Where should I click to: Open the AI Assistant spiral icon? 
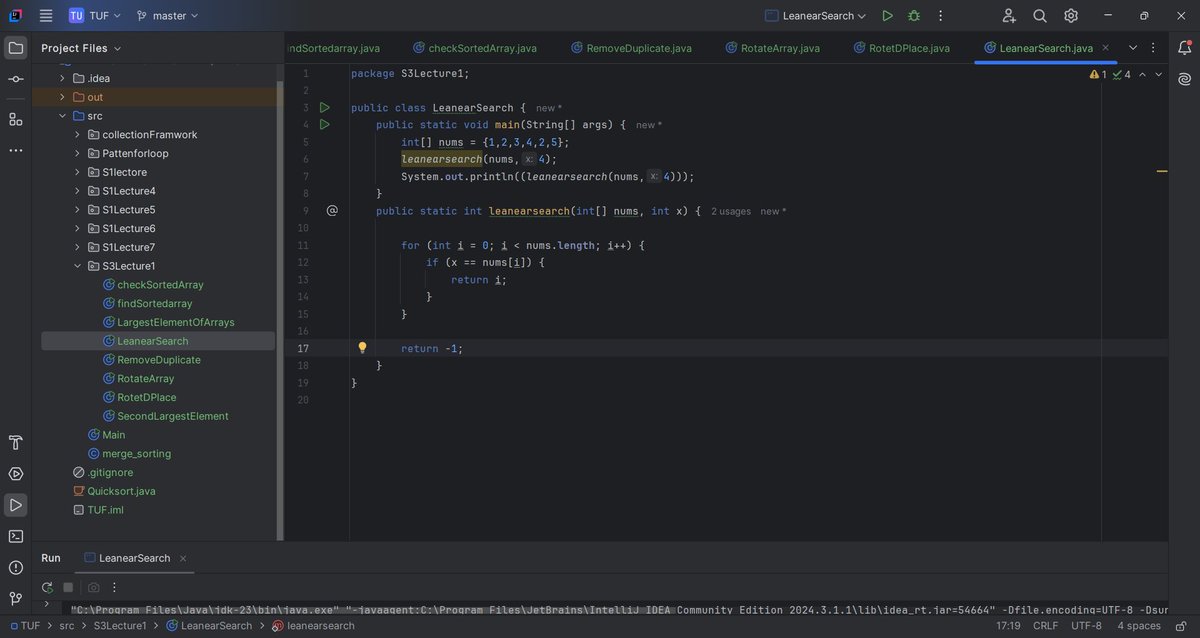click(x=1184, y=79)
